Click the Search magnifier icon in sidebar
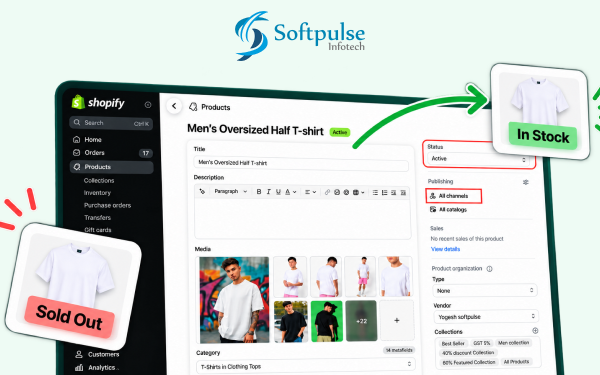The width and height of the screenshot is (600, 375). coord(77,122)
